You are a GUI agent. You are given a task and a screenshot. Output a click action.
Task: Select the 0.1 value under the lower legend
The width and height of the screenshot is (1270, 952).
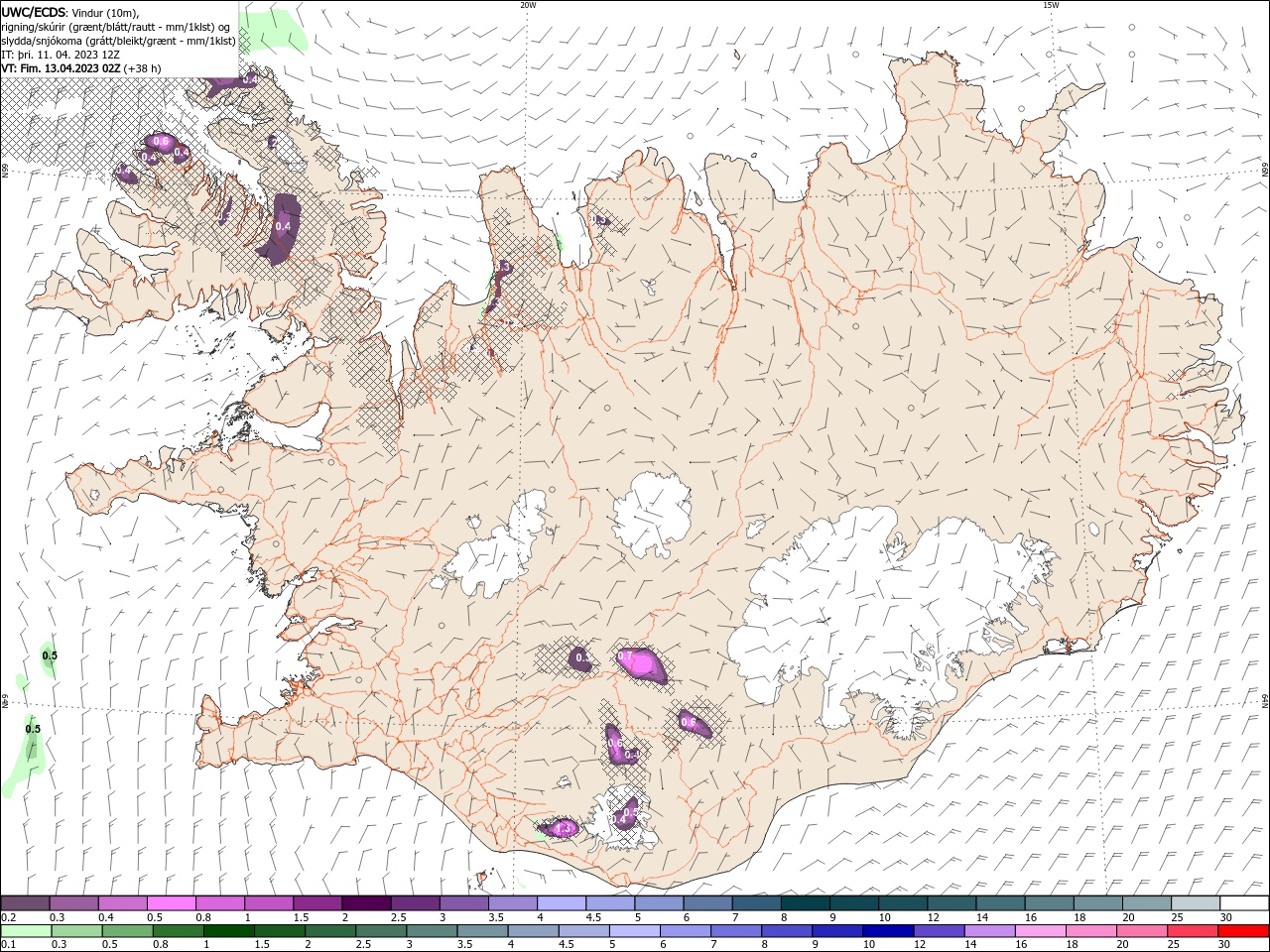click(8, 945)
